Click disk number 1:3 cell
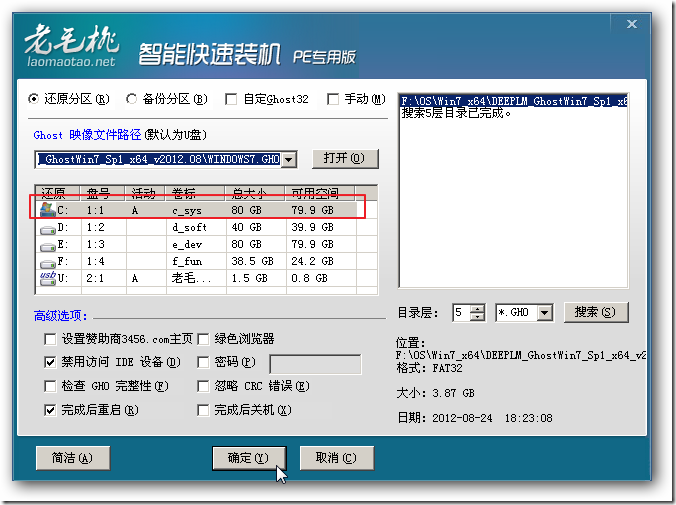Viewport: 676px width, 505px height. click(95, 245)
